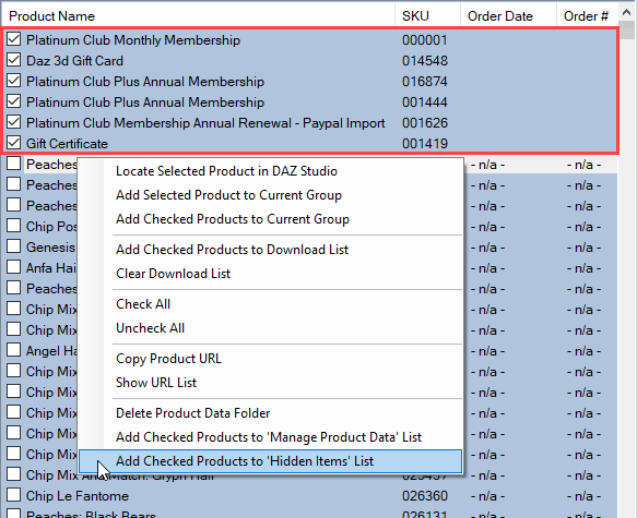Select Add Selected Product to Current Group
637x518 pixels.
pos(228,195)
